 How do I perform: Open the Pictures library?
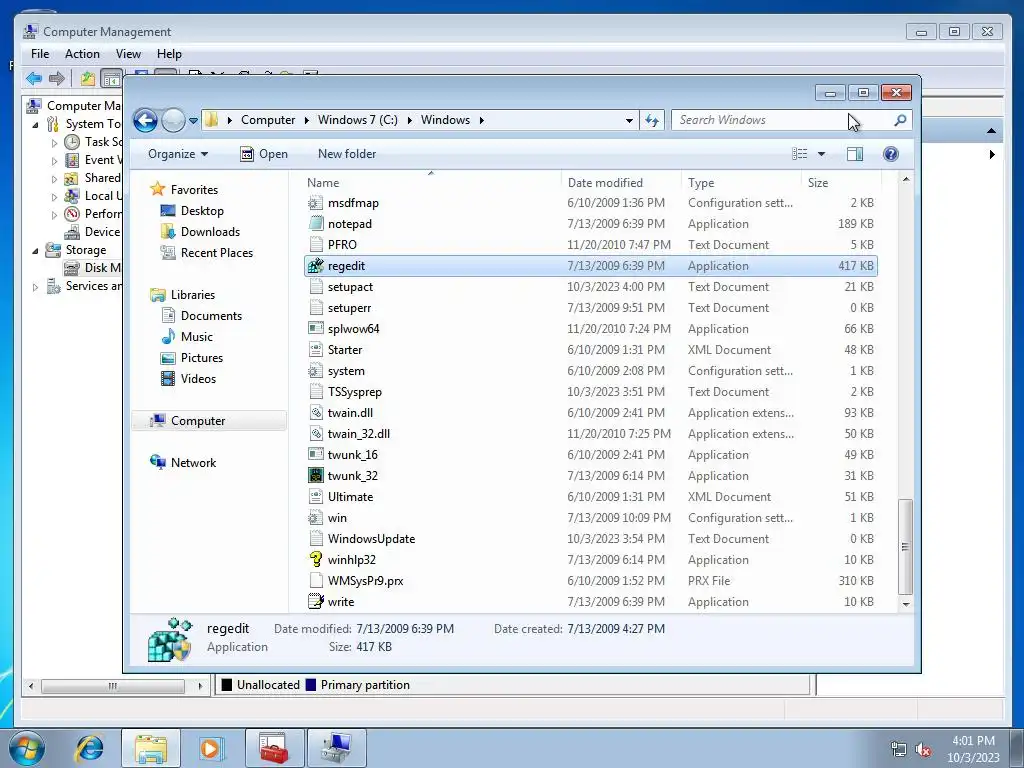click(x=202, y=358)
